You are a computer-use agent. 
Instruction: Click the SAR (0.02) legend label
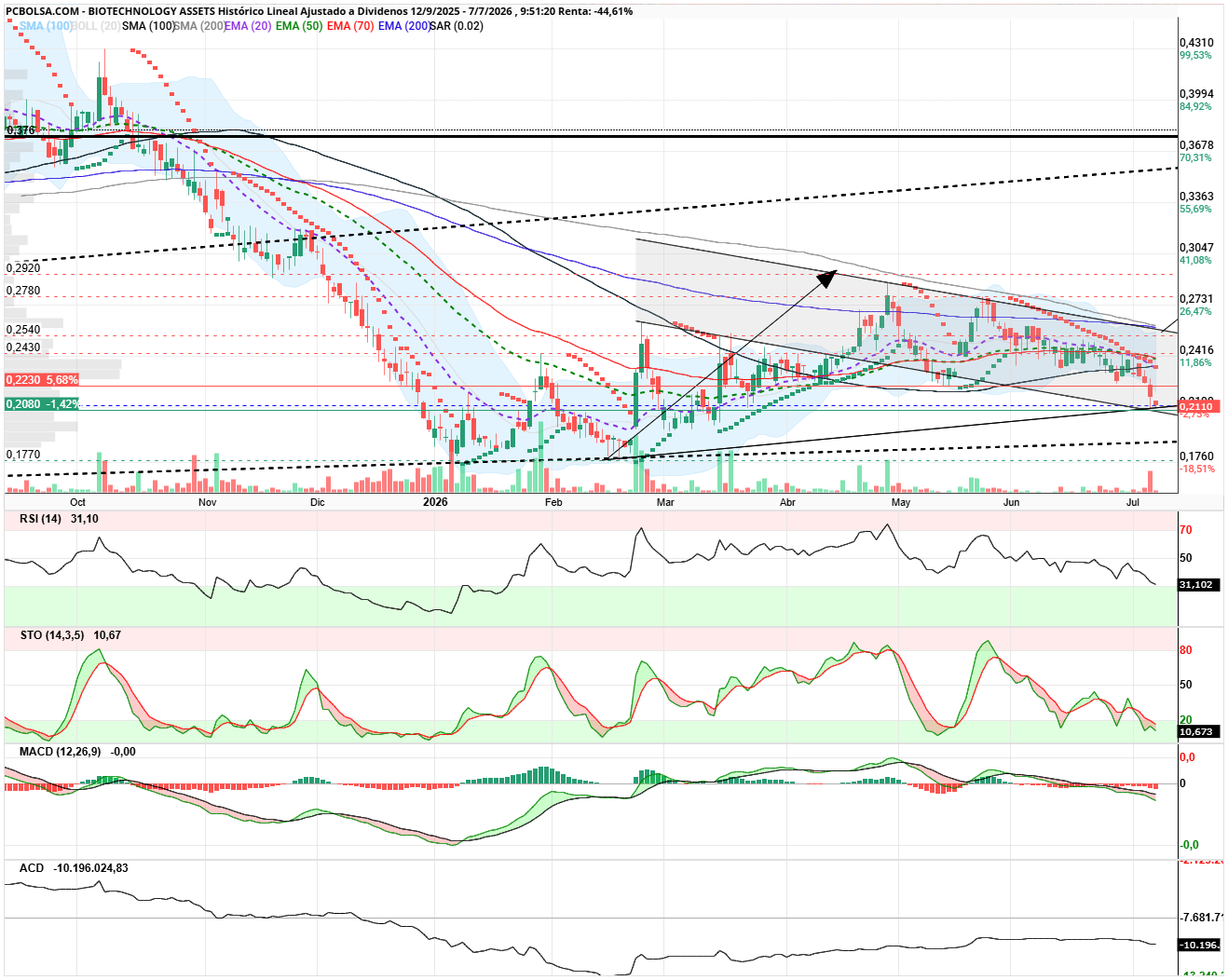click(457, 26)
